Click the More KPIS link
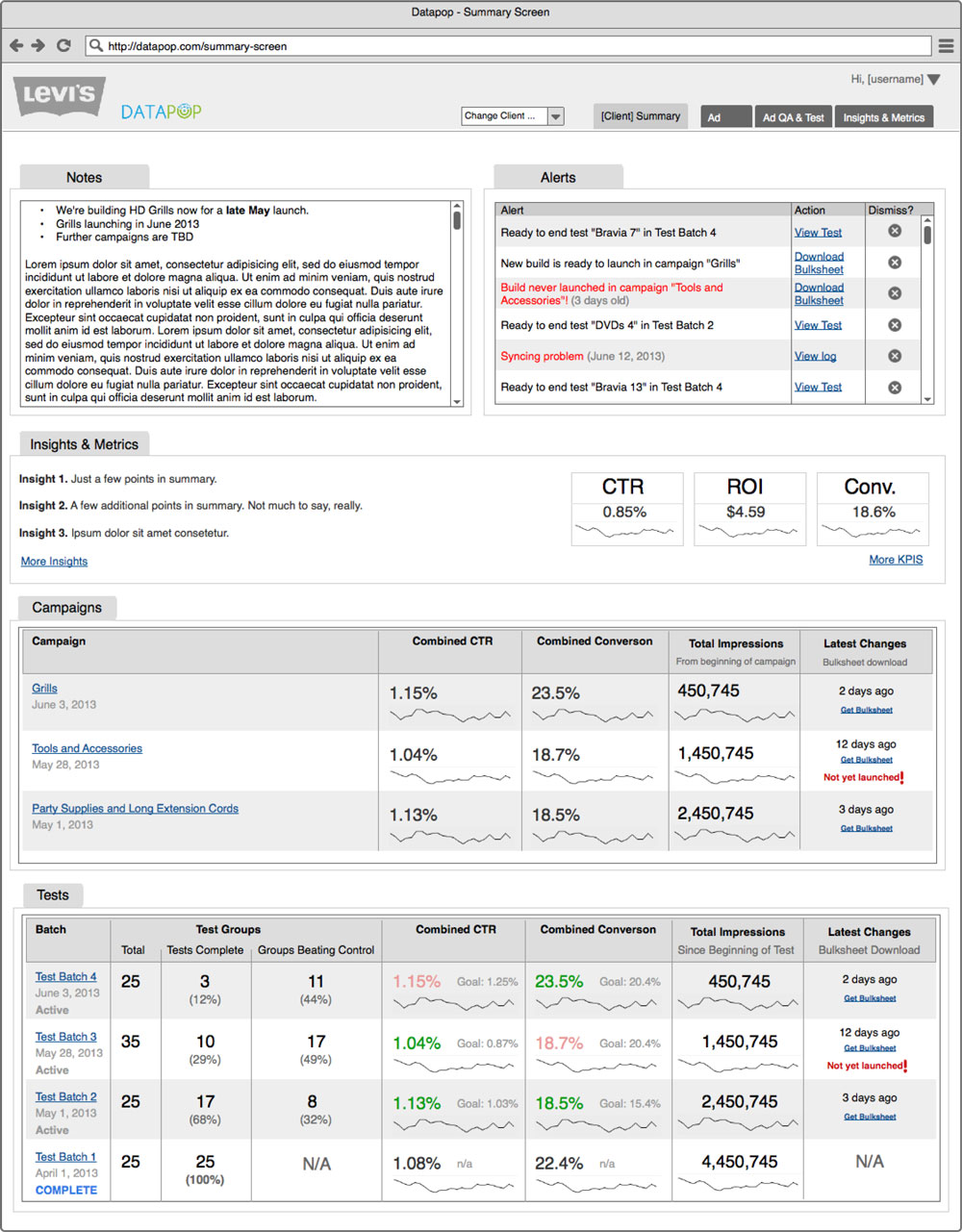This screenshot has height=1232, width=962. tap(896, 560)
